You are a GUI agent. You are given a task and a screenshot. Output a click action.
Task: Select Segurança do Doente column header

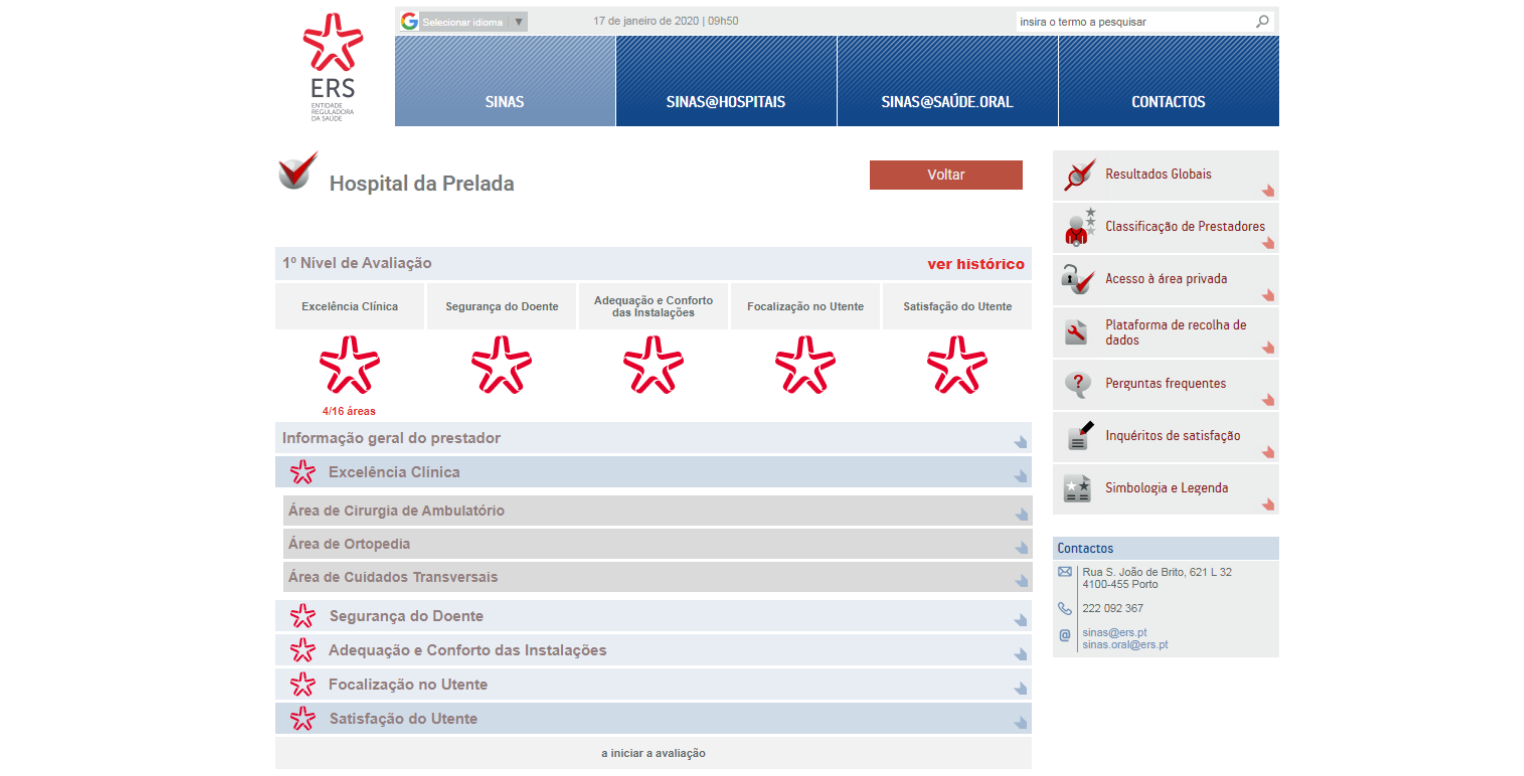coord(502,306)
